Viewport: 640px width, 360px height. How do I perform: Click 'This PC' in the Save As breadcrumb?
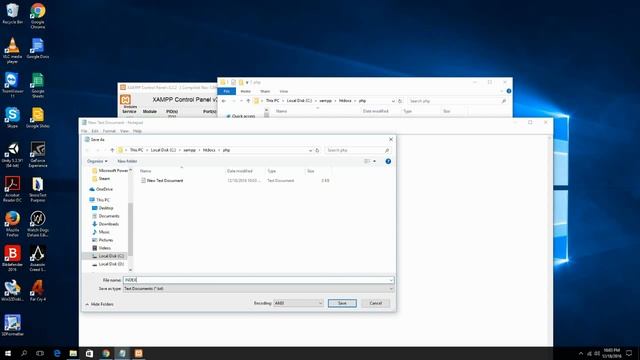pyautogui.click(x=136, y=150)
